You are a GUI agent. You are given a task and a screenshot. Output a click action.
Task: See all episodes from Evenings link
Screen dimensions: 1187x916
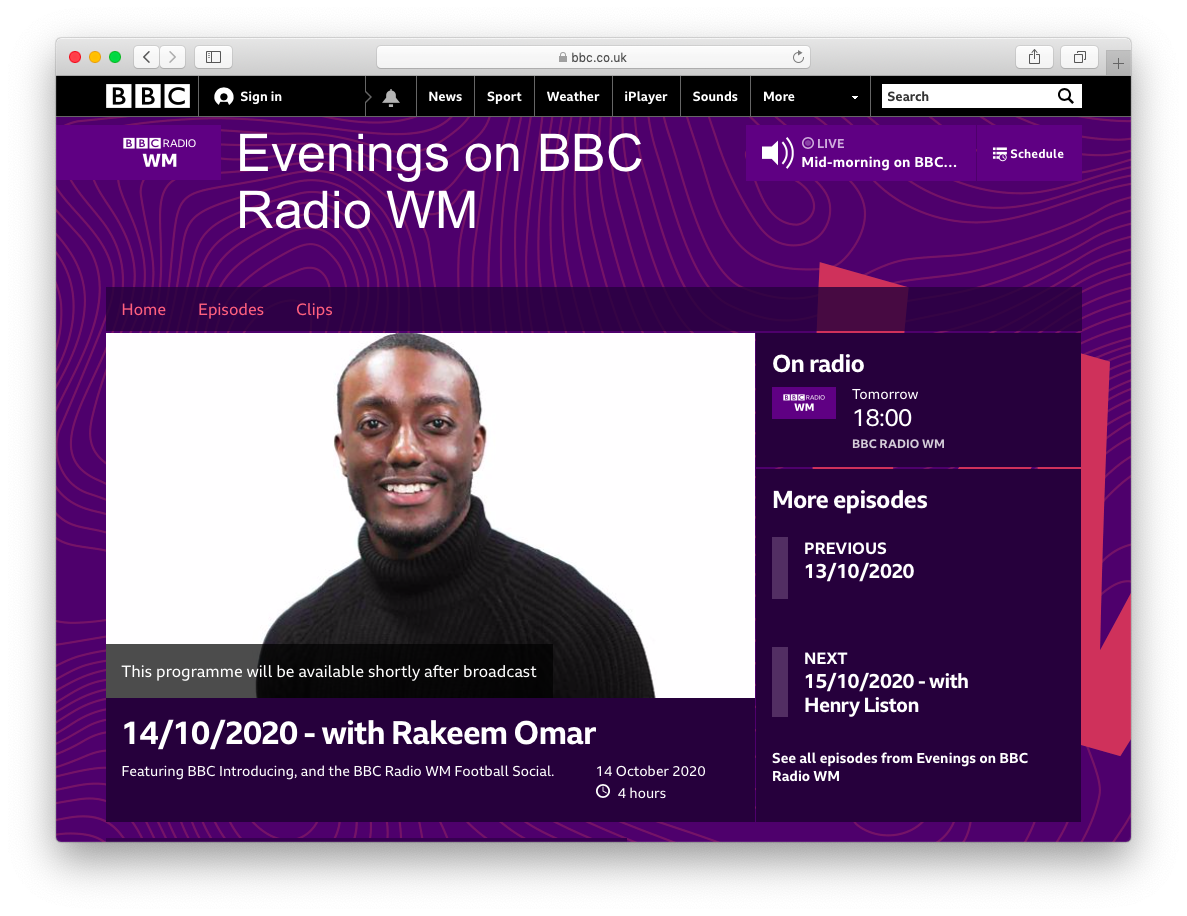(900, 767)
